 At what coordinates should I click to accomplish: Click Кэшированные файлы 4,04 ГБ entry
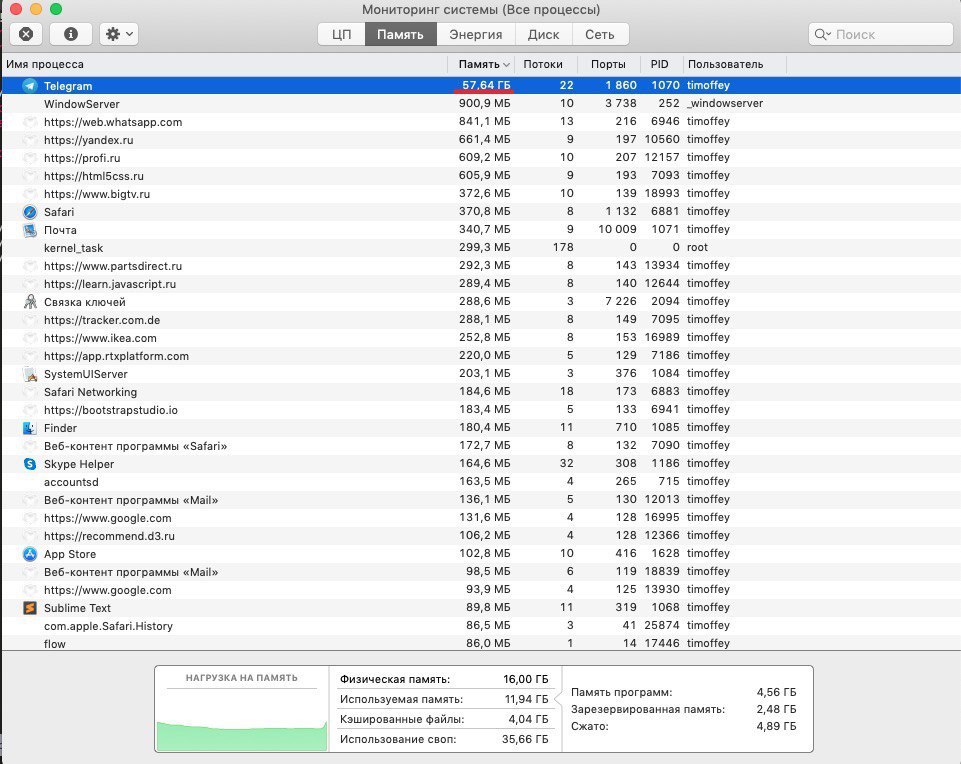(444, 719)
